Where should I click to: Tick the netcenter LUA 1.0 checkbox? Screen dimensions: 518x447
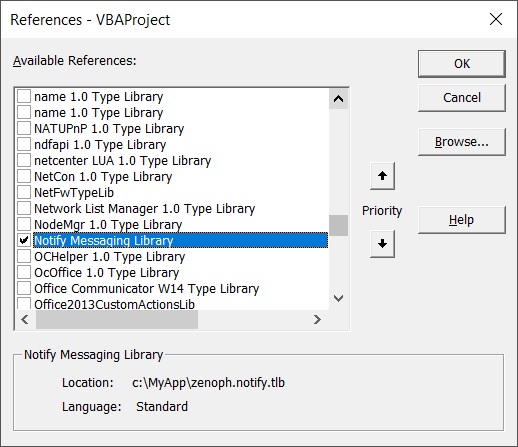[x=24, y=160]
